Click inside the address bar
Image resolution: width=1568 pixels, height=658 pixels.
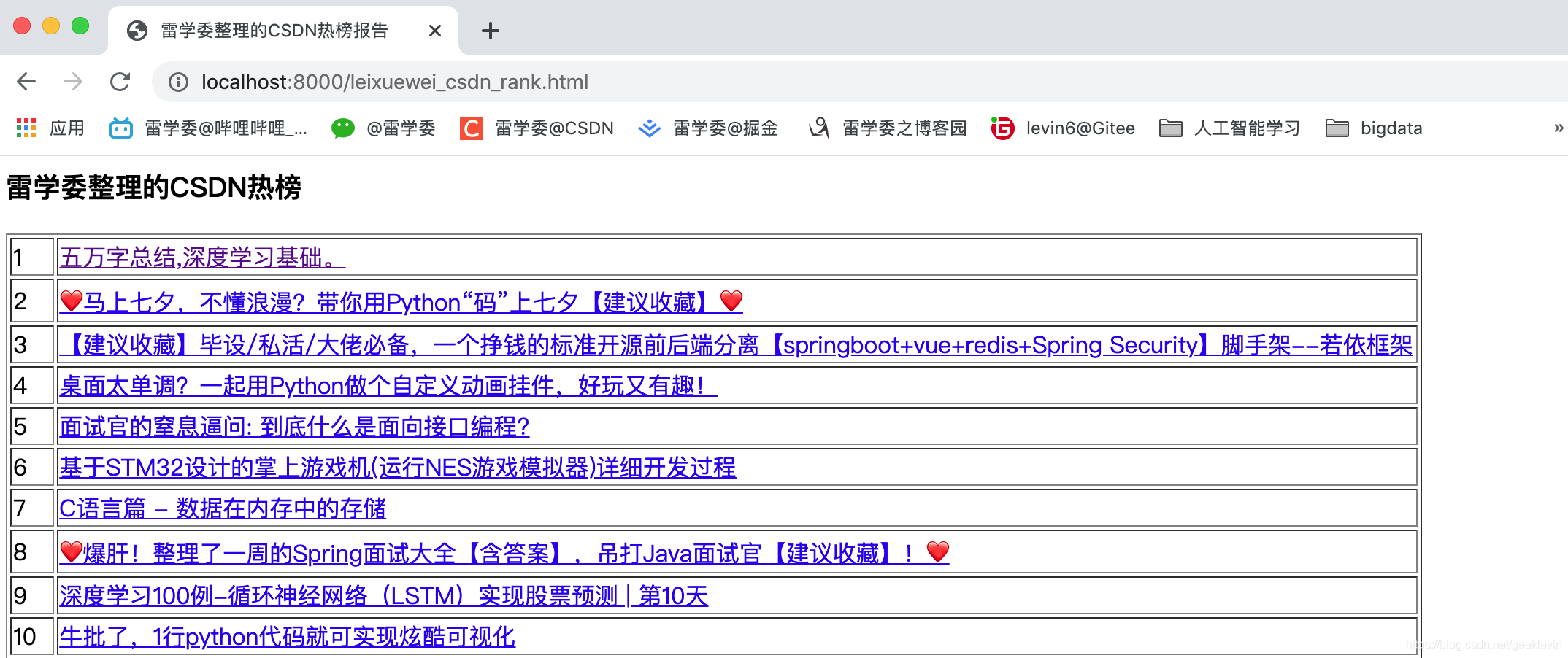click(438, 82)
